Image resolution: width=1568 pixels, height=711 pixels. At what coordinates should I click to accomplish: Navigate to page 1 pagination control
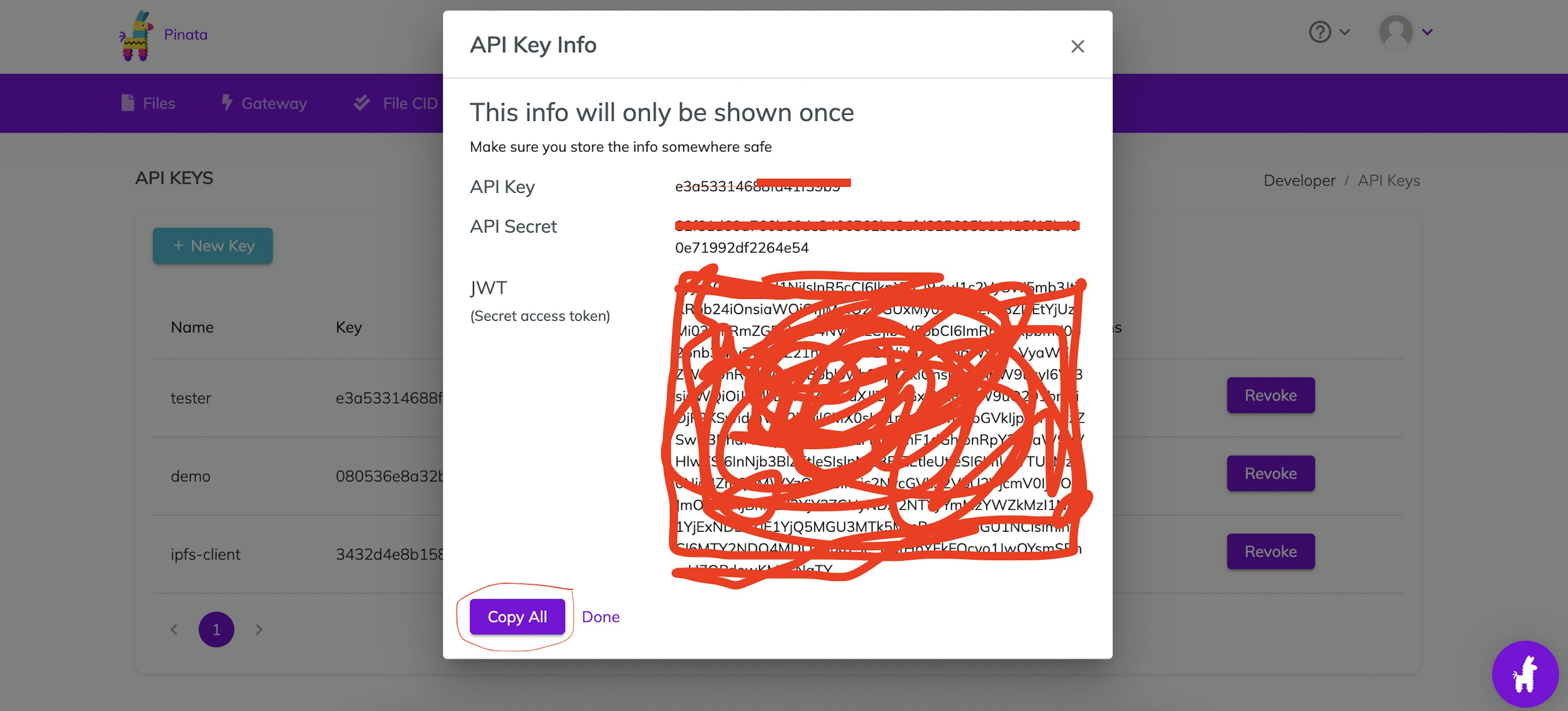point(217,629)
